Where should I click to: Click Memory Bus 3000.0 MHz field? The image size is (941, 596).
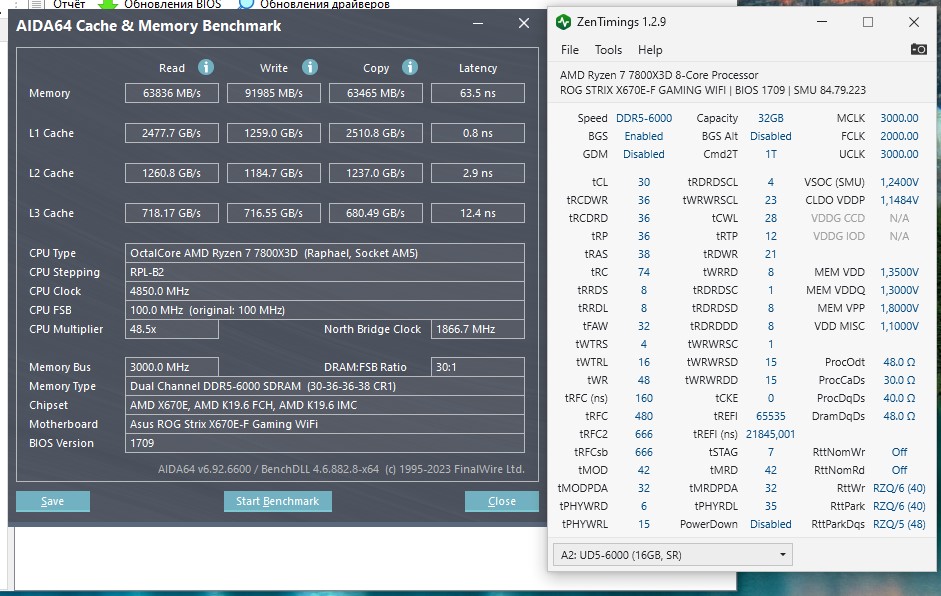pos(172,367)
